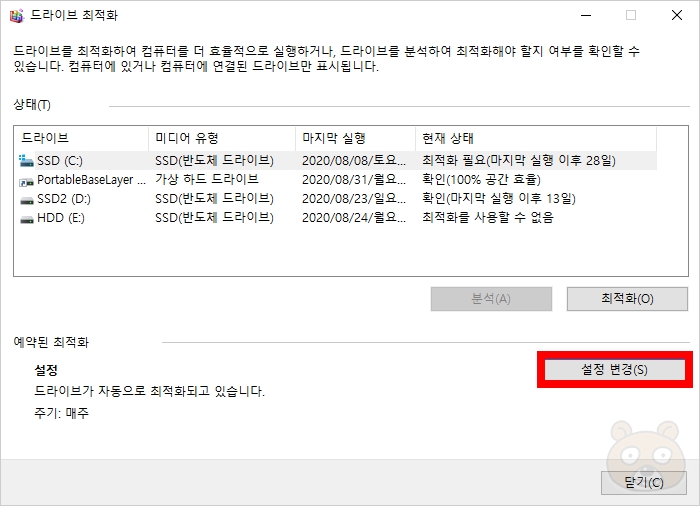Screen dimensions: 700x506
Task: Select the SSD2 (D:) drive icon
Action: (x=27, y=200)
